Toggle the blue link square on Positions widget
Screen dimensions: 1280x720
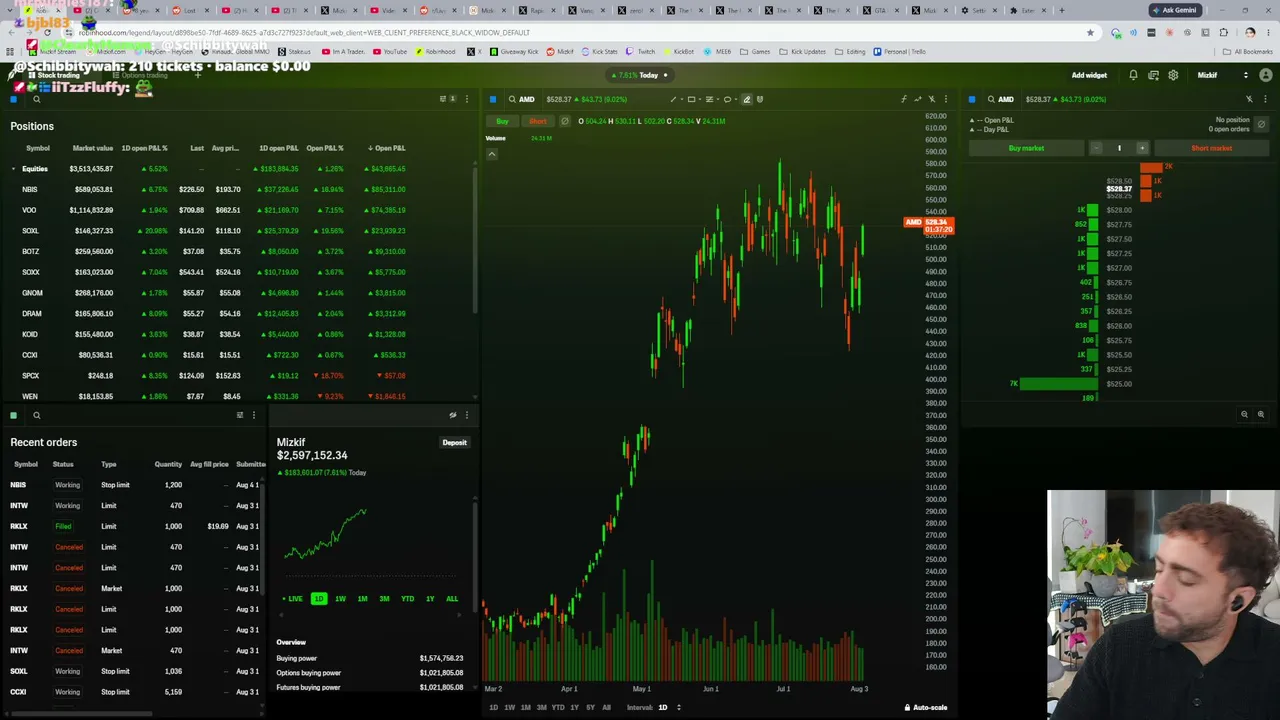tap(14, 99)
